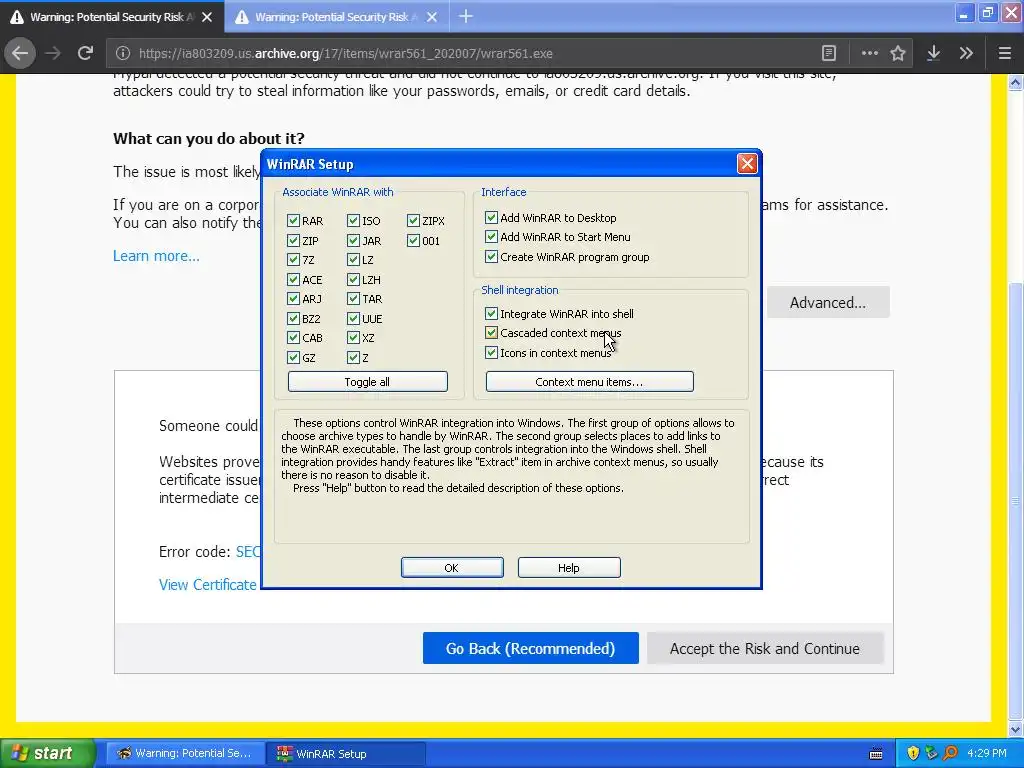Bookmark this page with the star icon
The height and width of the screenshot is (768, 1024).
pos(898,54)
